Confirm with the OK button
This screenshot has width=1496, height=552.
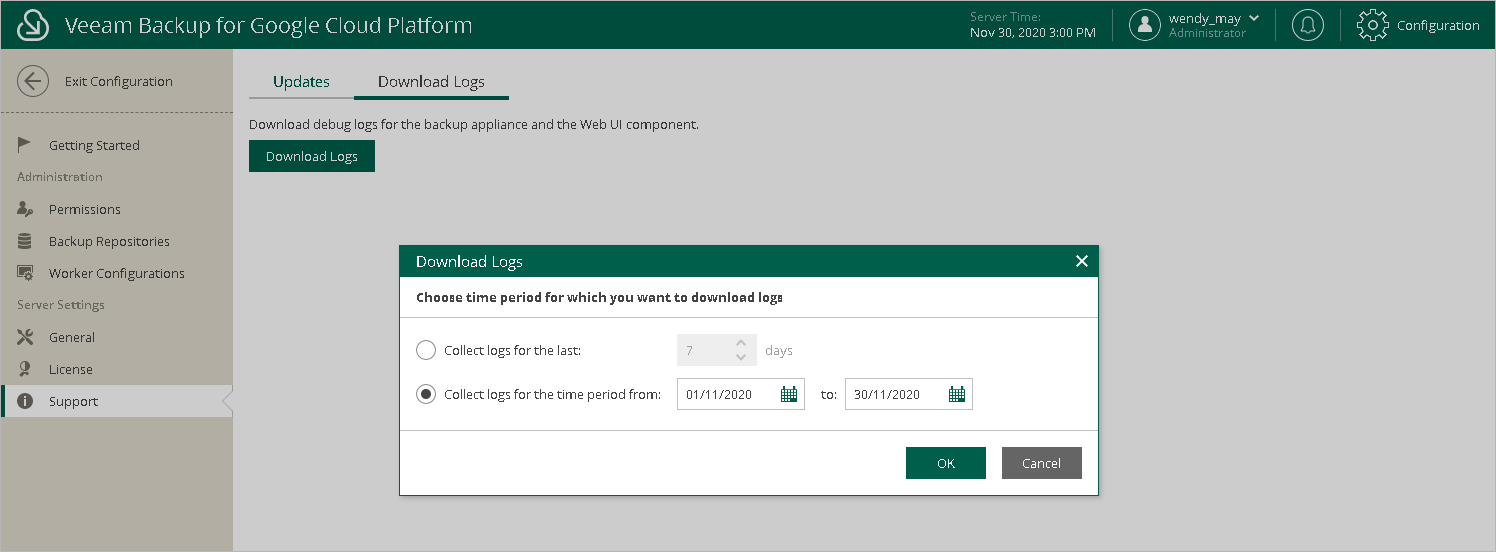[946, 463]
